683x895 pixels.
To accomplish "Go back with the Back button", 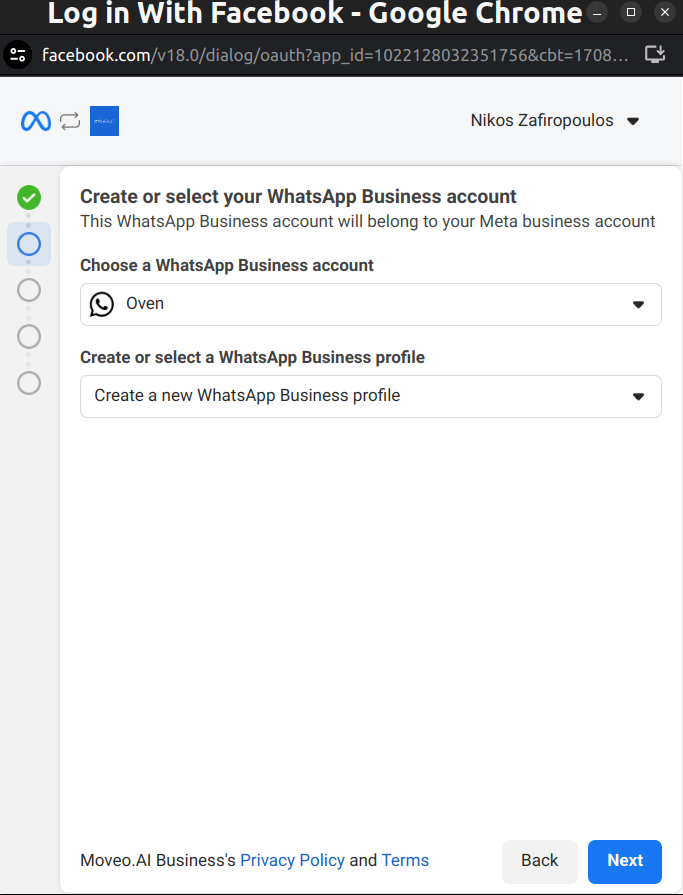I will click(x=540, y=861).
